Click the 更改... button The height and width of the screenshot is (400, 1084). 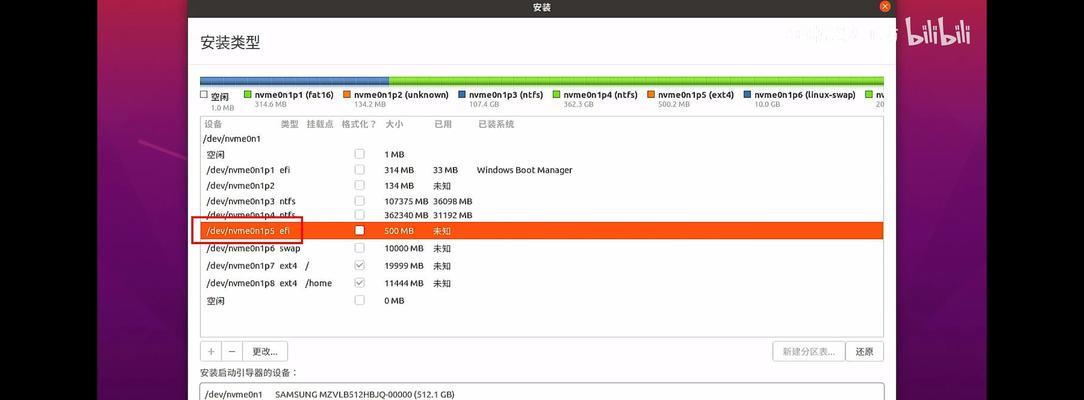(x=265, y=351)
